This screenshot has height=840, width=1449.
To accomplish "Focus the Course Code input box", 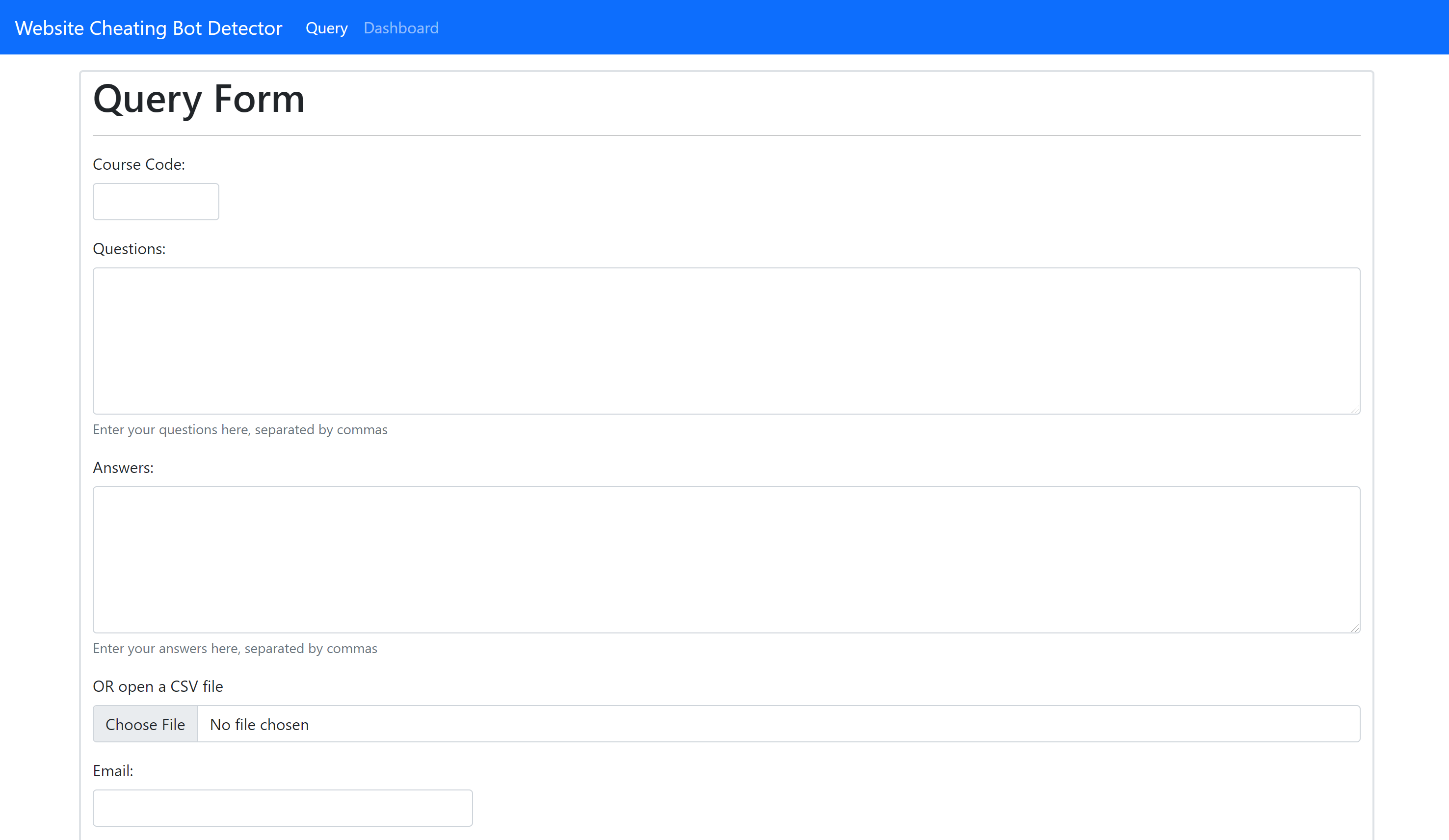I will [x=156, y=201].
